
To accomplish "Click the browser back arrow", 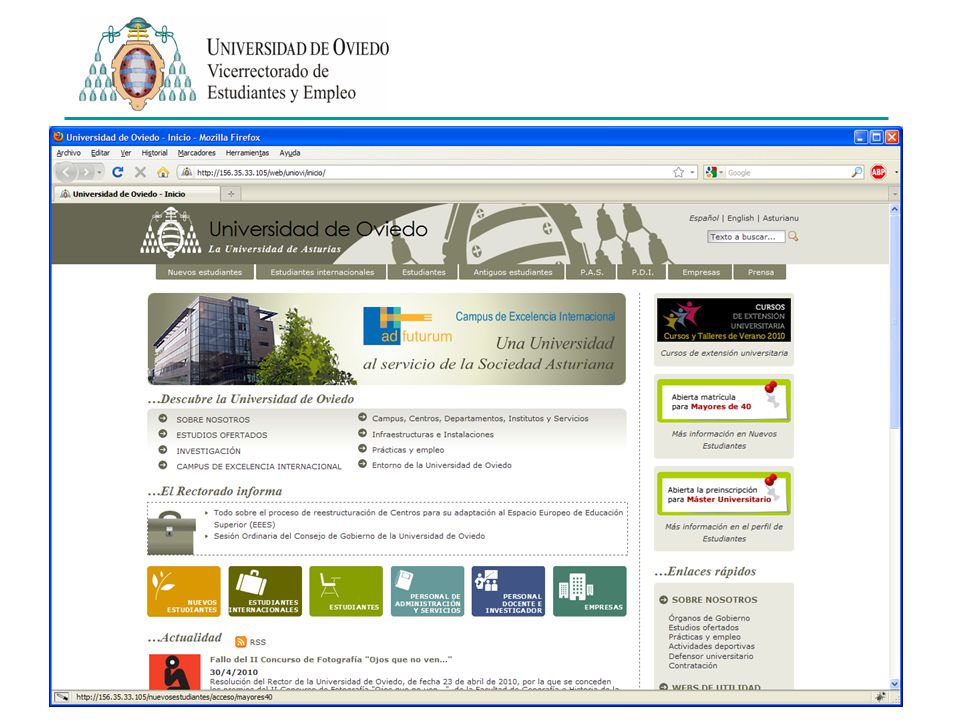I will click(x=66, y=173).
